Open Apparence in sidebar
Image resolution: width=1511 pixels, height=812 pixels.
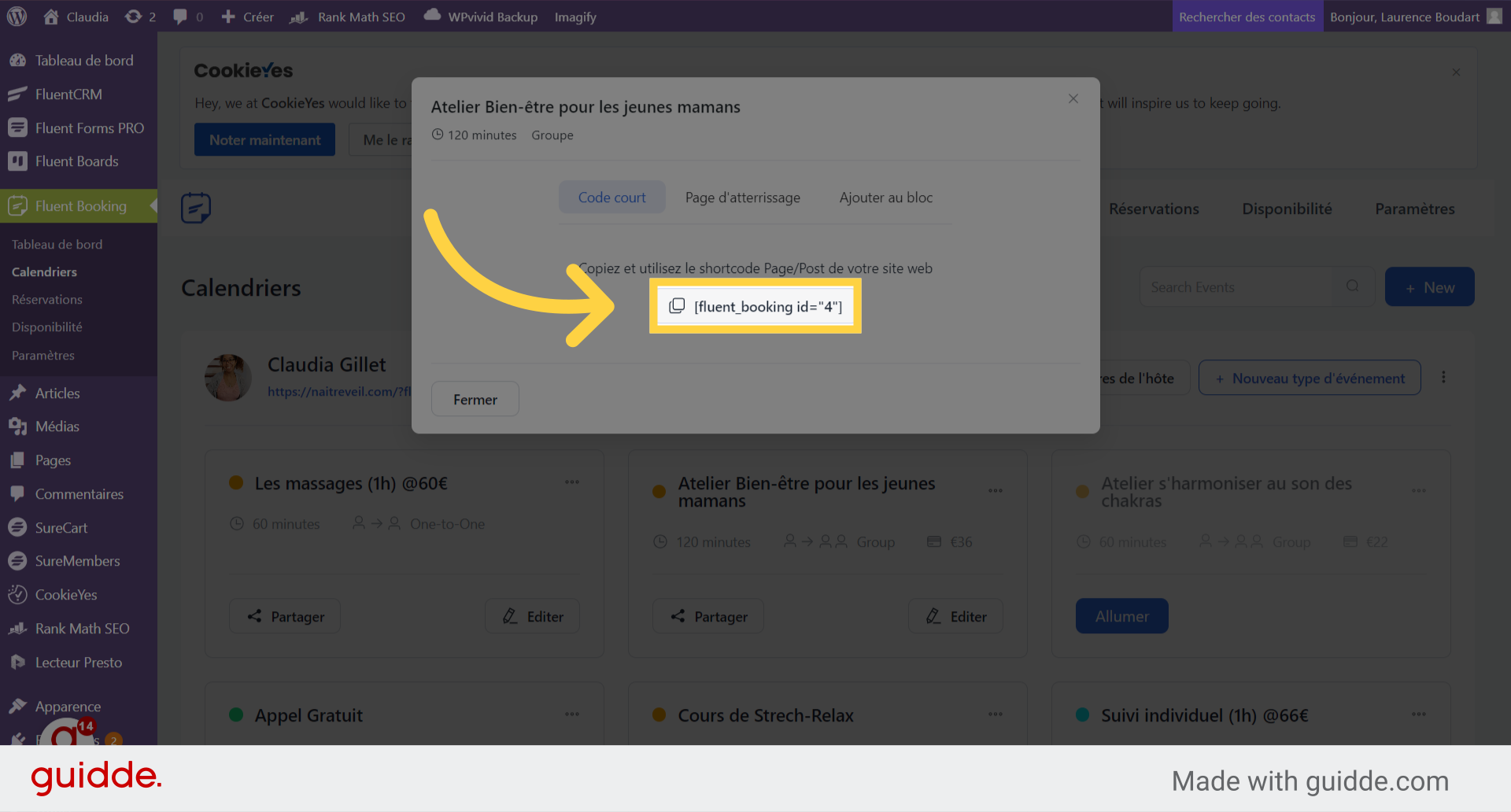(x=79, y=707)
